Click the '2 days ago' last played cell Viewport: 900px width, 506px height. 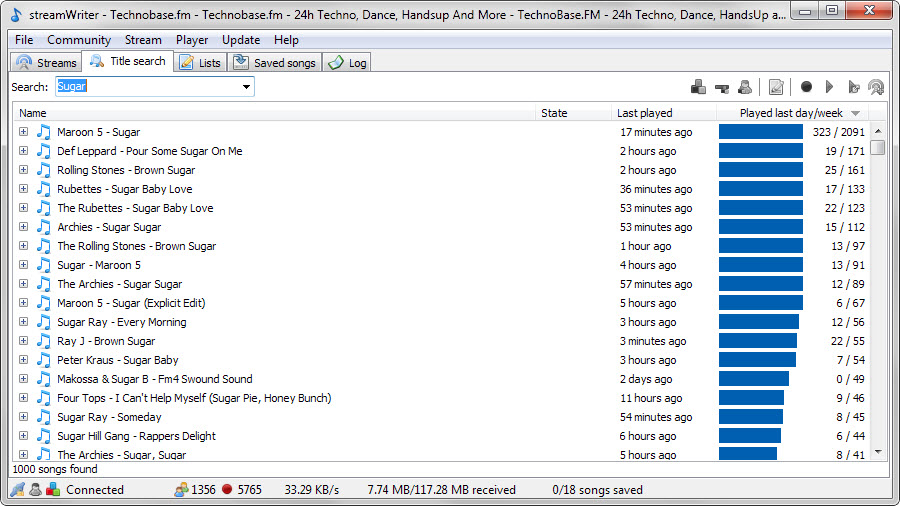646,379
